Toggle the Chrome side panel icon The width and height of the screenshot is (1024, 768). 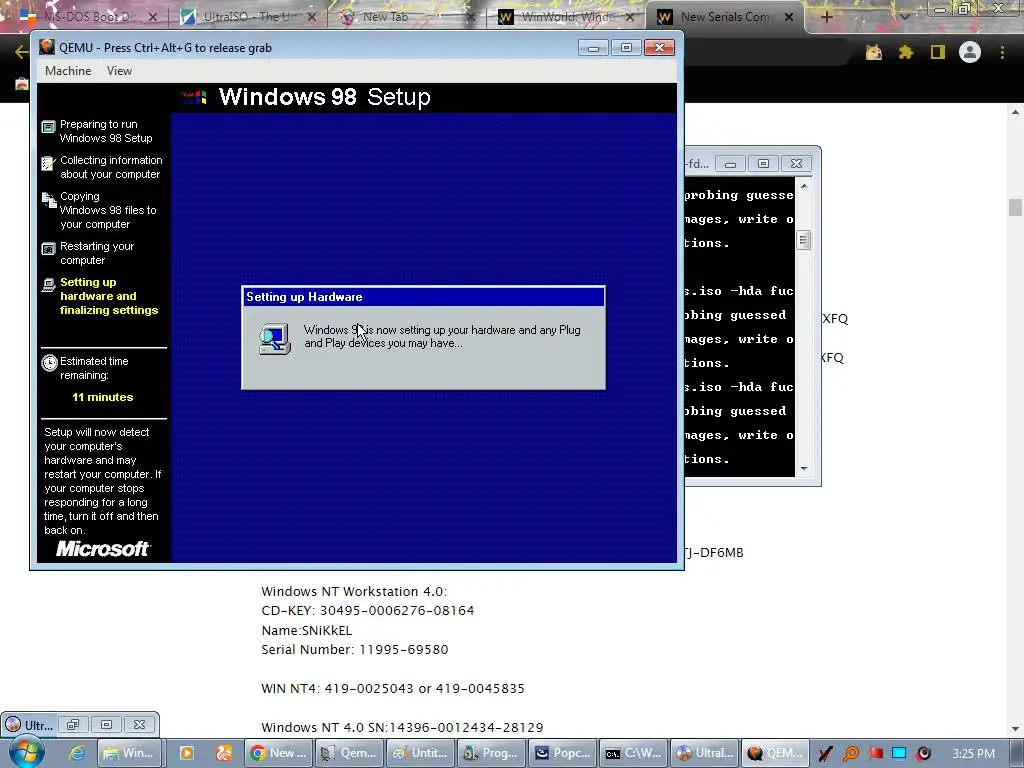pos(938,52)
